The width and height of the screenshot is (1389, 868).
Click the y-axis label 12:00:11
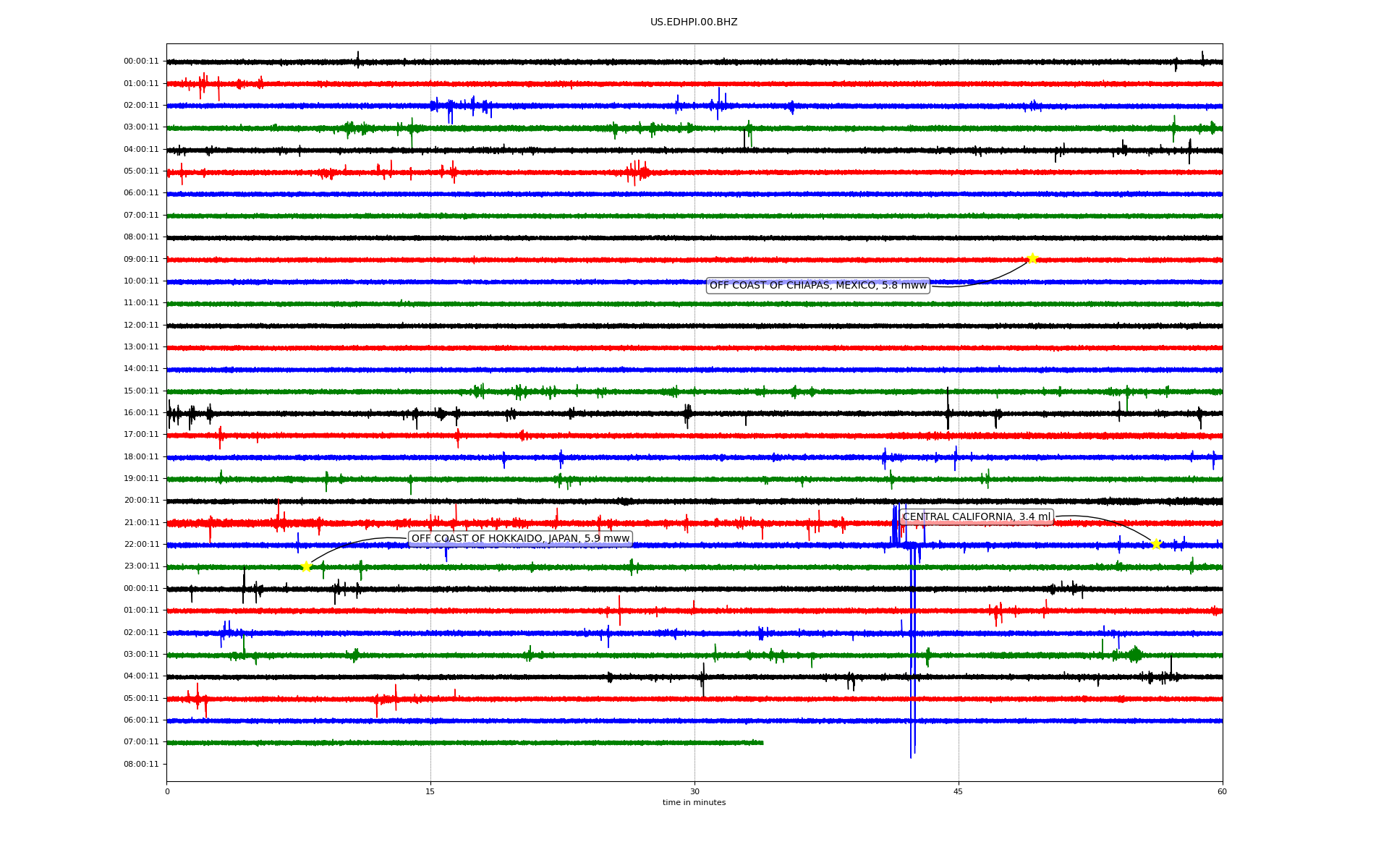coord(141,325)
